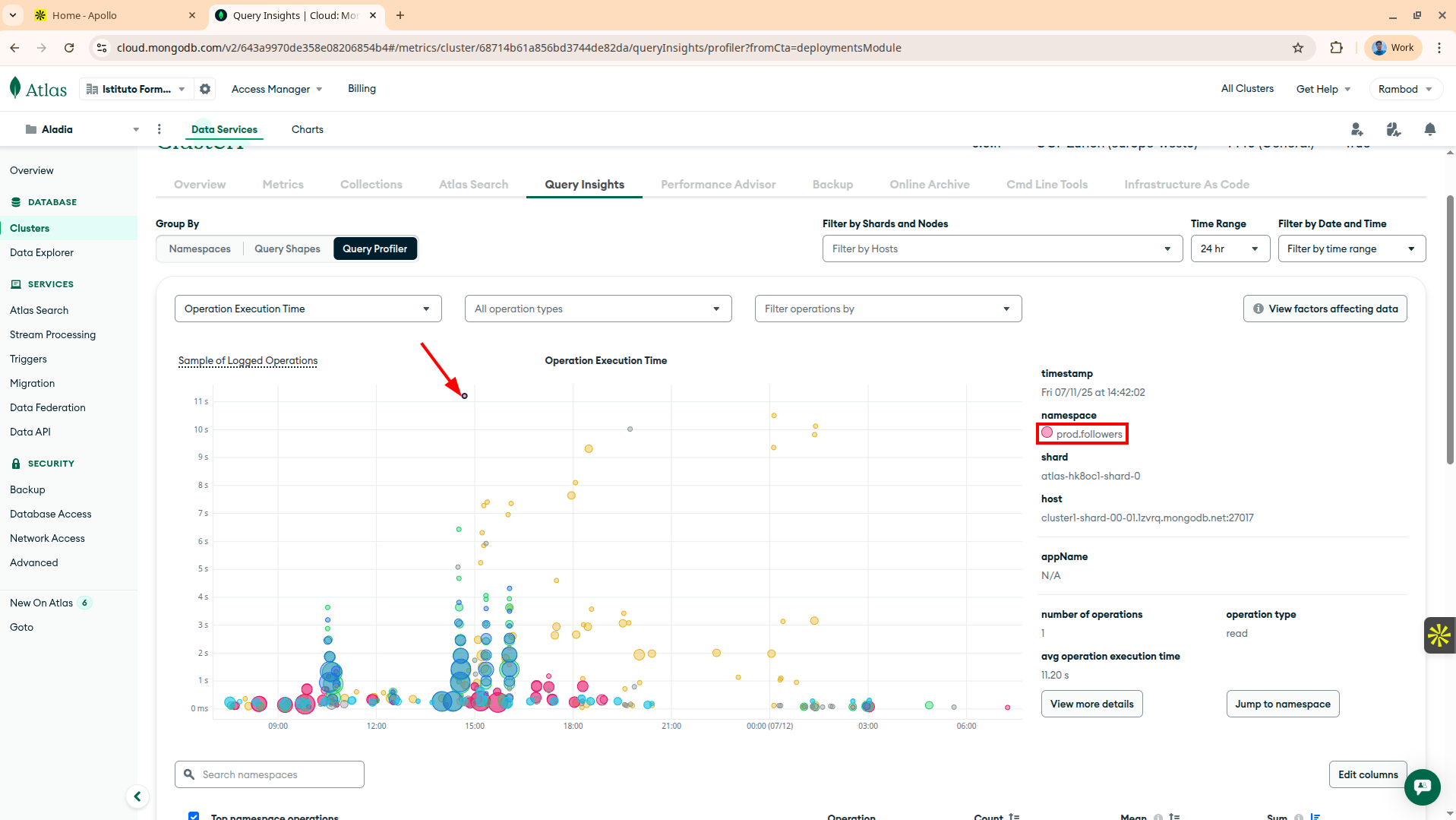Screen dimensions: 1456x820
Task: Switch to the Metrics tab
Action: 283,185
